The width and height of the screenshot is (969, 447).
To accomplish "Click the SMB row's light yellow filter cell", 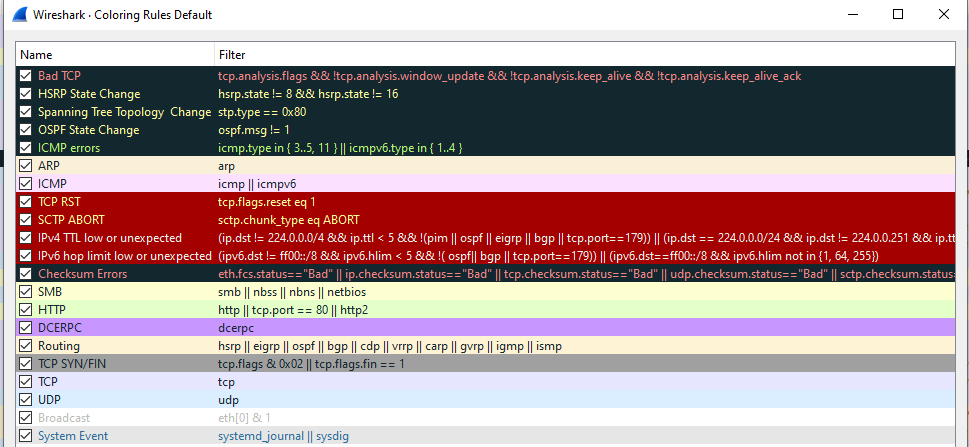I will click(x=600, y=292).
